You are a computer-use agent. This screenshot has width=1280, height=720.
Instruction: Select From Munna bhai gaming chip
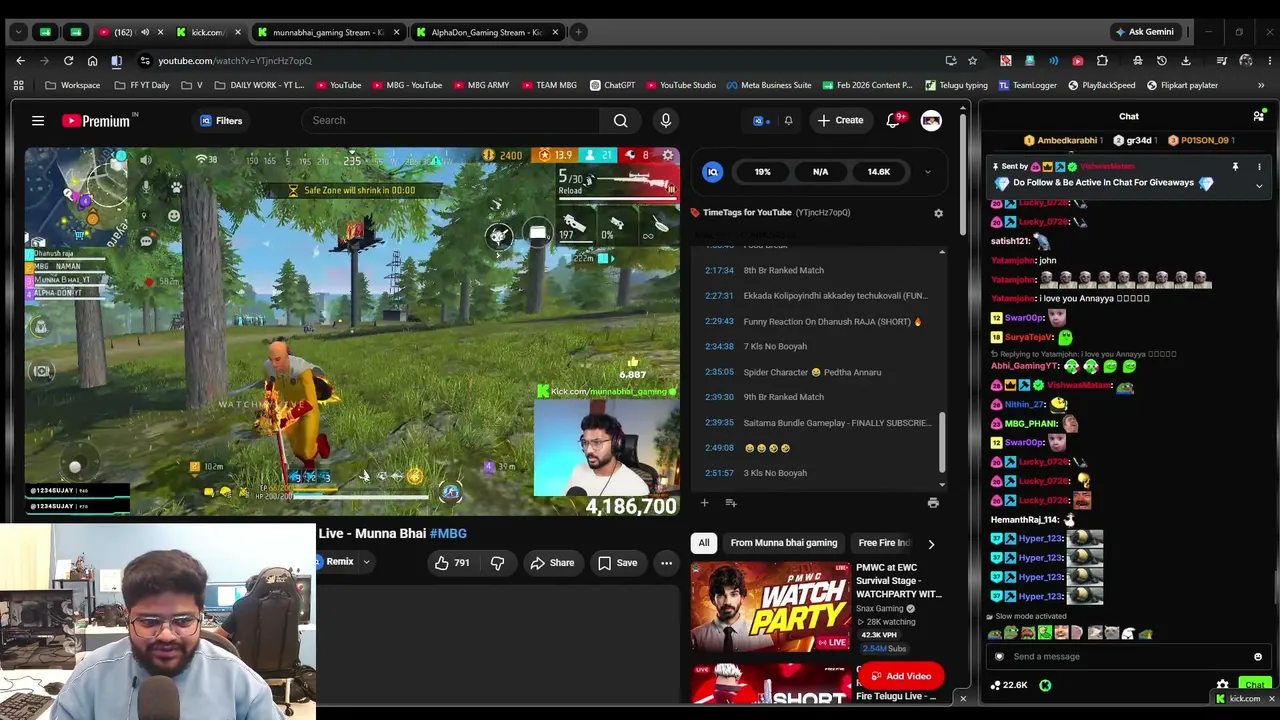point(784,543)
